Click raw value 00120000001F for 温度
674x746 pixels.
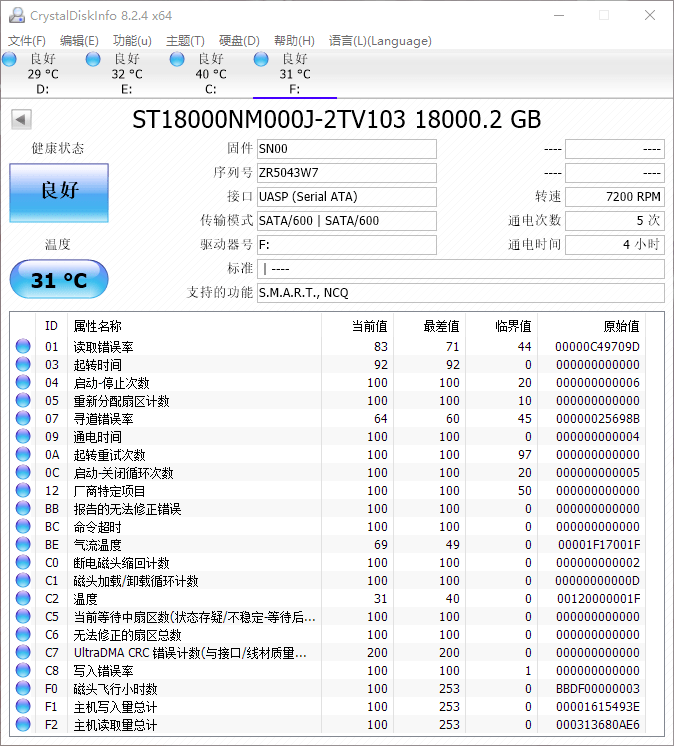click(599, 599)
